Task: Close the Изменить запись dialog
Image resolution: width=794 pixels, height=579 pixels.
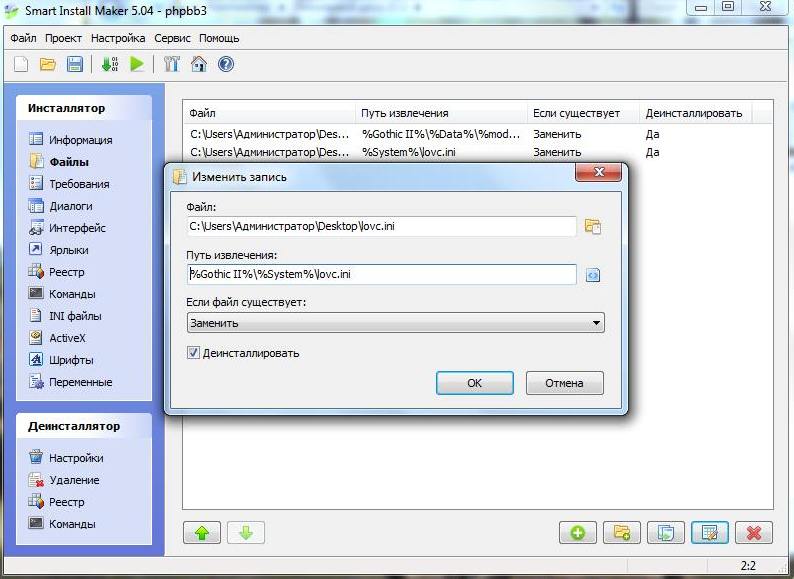Action: pos(599,172)
